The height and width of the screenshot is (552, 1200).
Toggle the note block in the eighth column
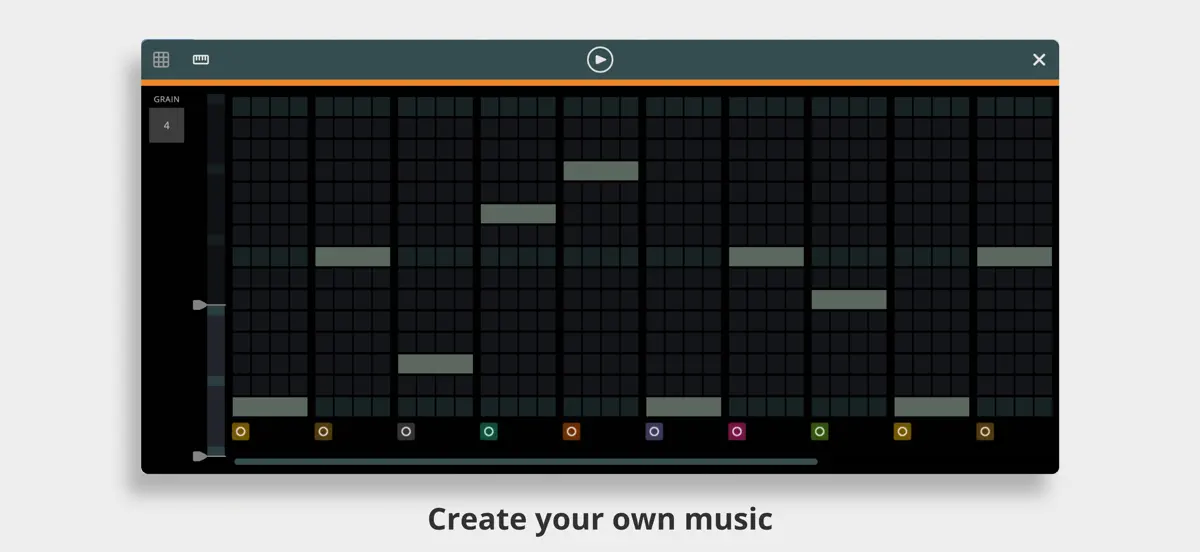coord(849,300)
